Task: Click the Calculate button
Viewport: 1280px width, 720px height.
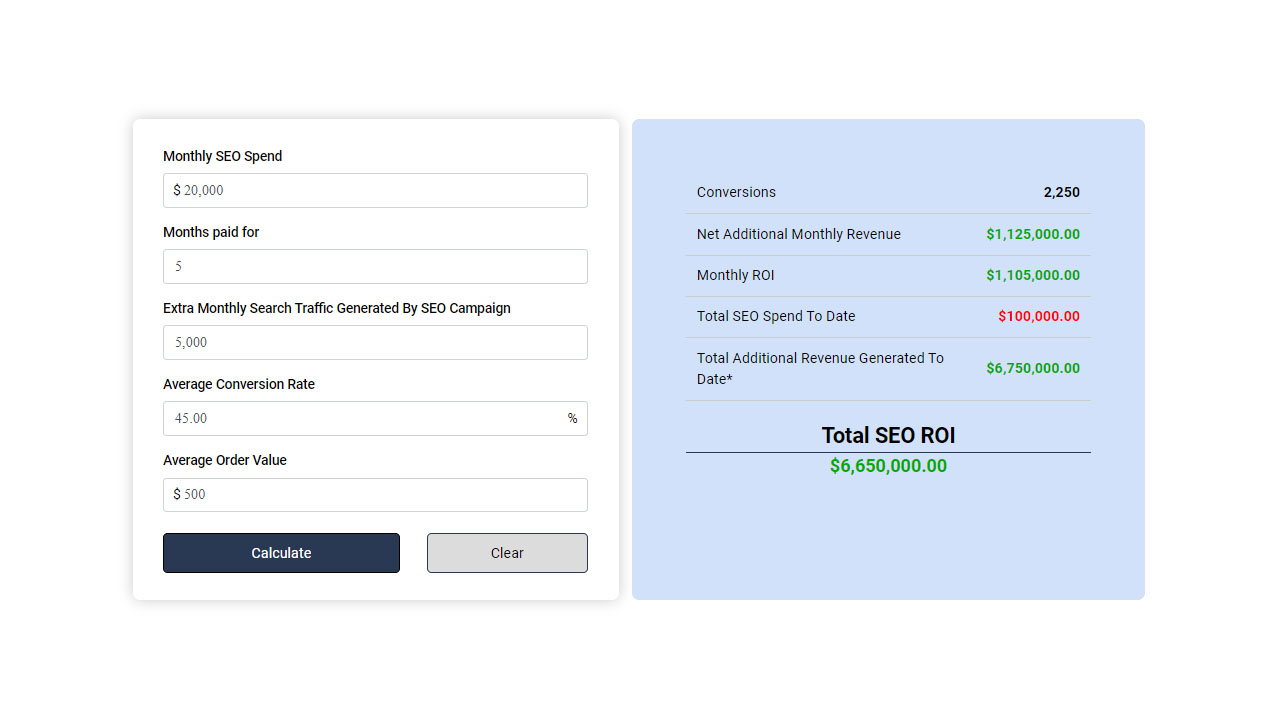Action: (281, 553)
